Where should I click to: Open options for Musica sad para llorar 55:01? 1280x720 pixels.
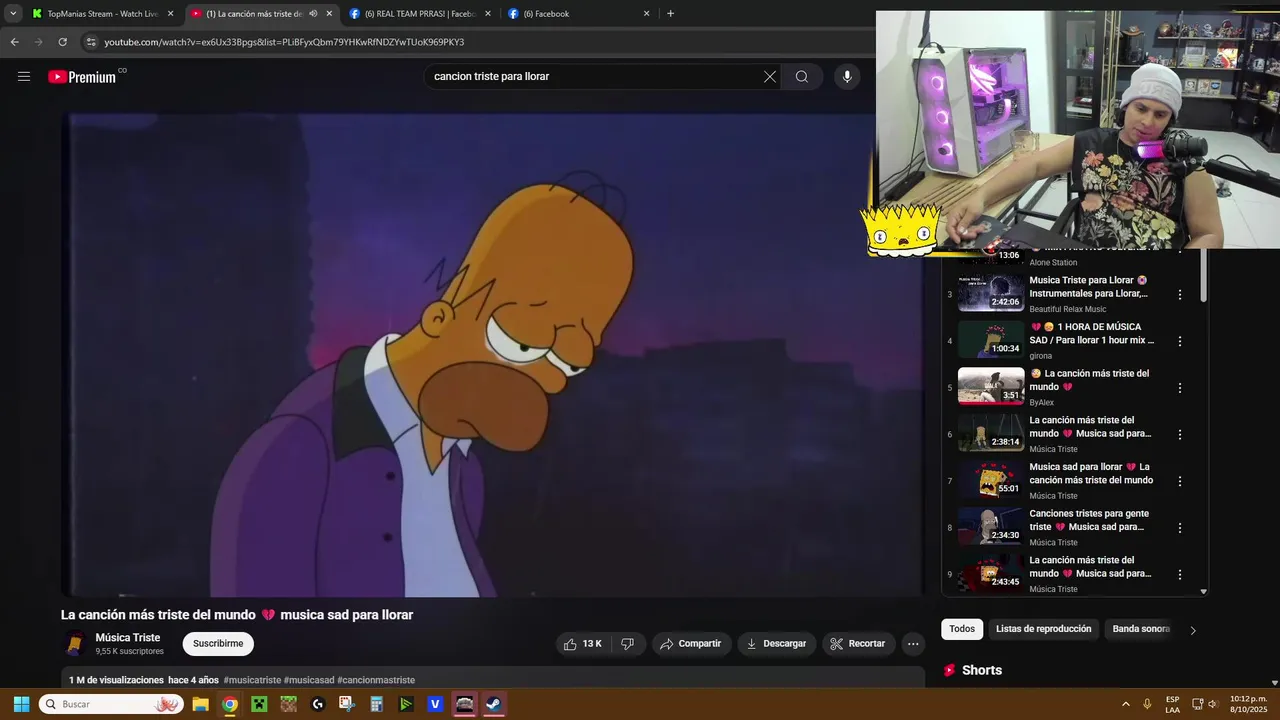[x=1180, y=481]
